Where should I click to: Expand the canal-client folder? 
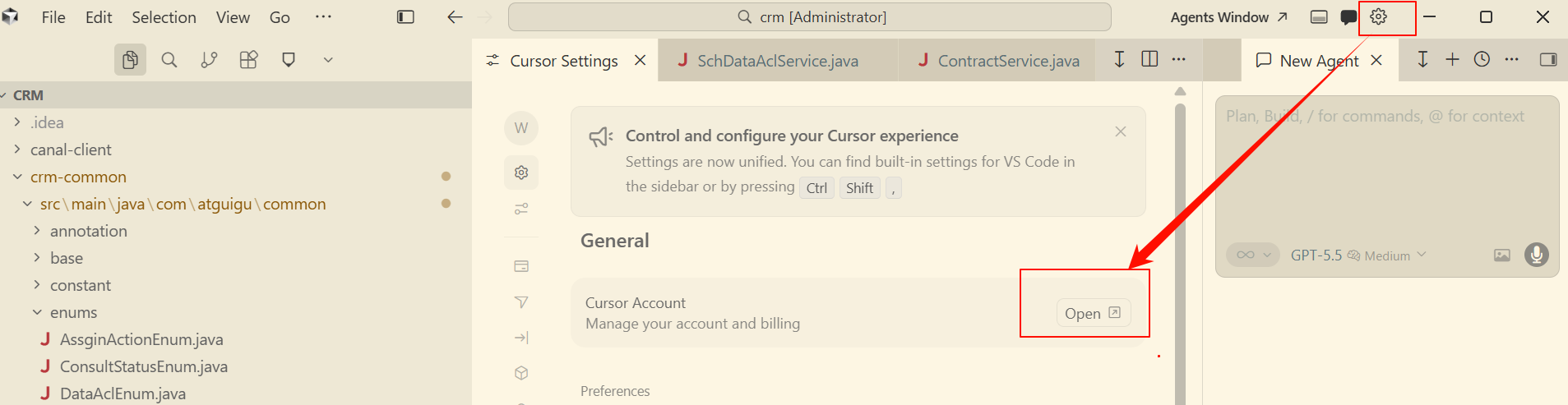236,150
